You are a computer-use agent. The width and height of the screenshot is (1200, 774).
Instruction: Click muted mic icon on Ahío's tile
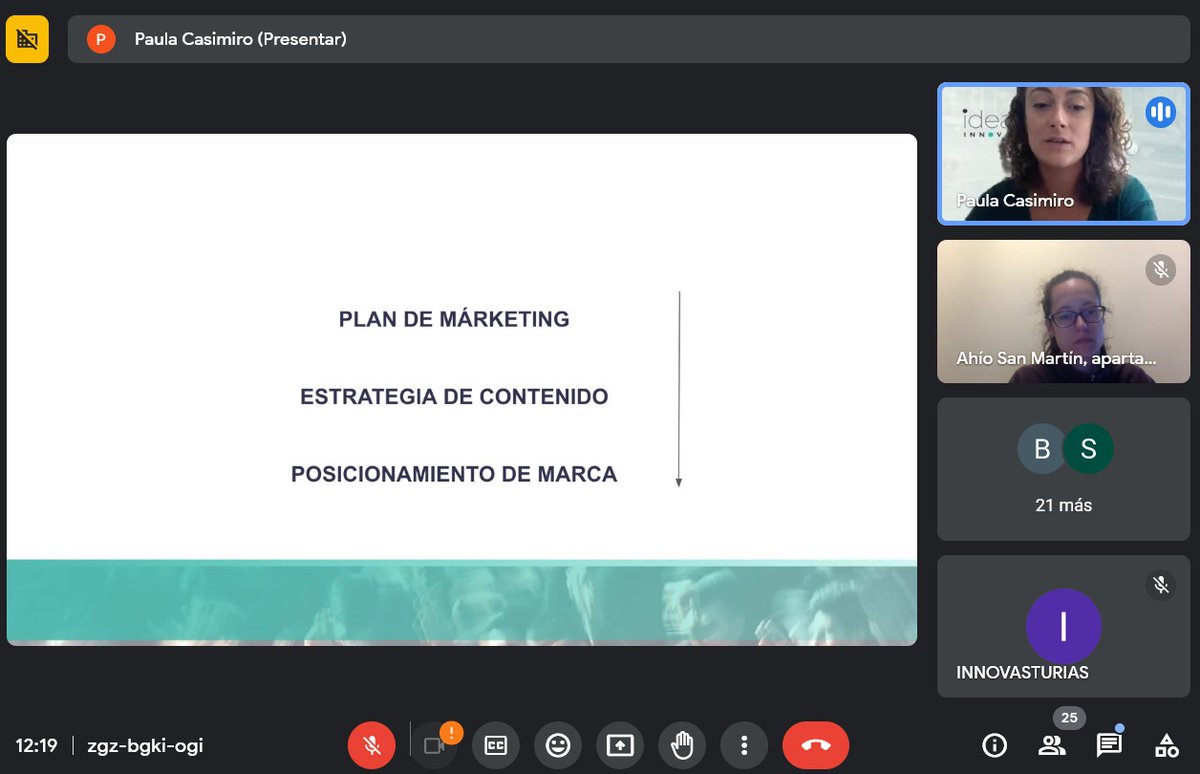tap(1160, 270)
